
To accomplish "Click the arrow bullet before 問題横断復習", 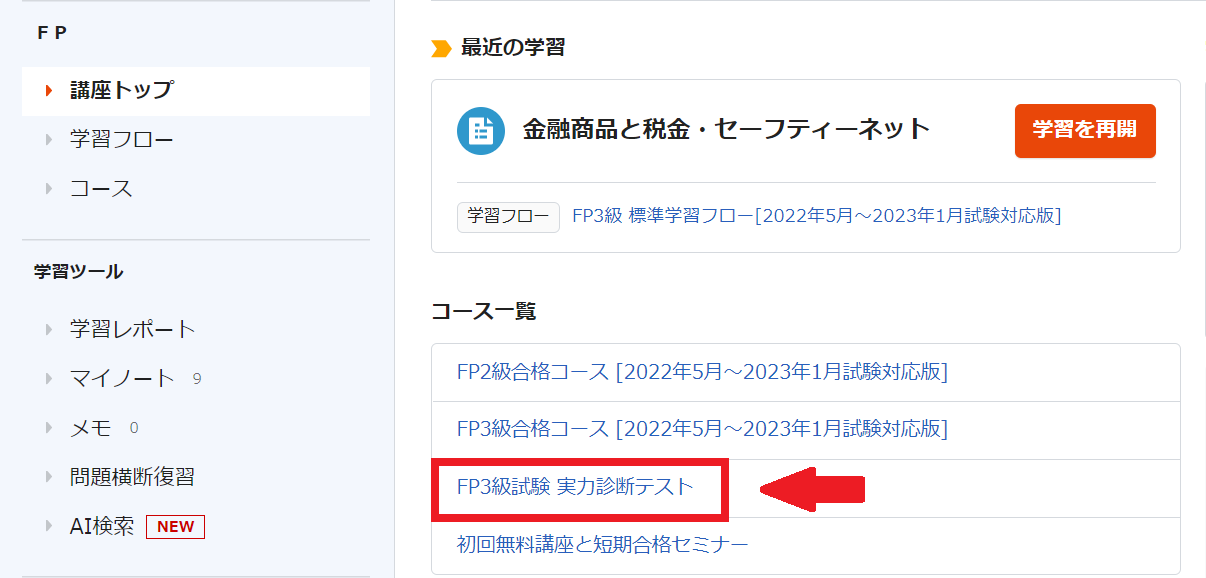I will (49, 477).
